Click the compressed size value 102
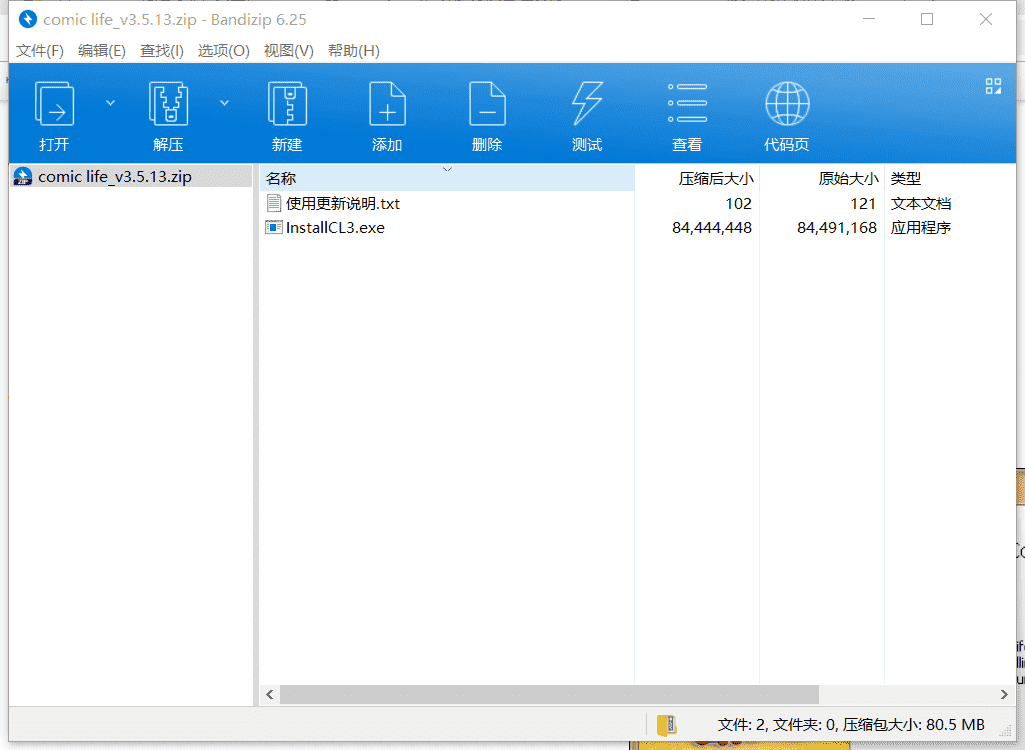This screenshot has height=750, width=1025. click(x=739, y=203)
